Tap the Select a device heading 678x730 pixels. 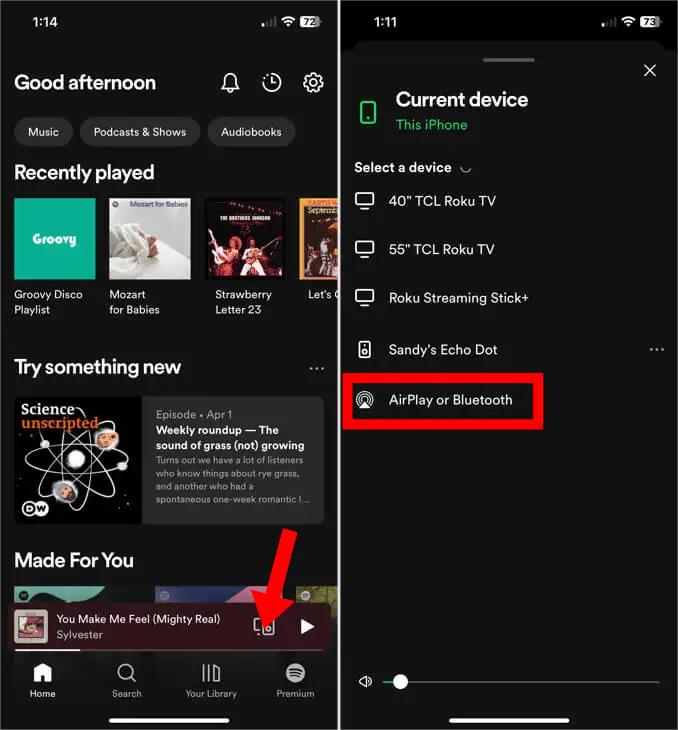point(403,168)
